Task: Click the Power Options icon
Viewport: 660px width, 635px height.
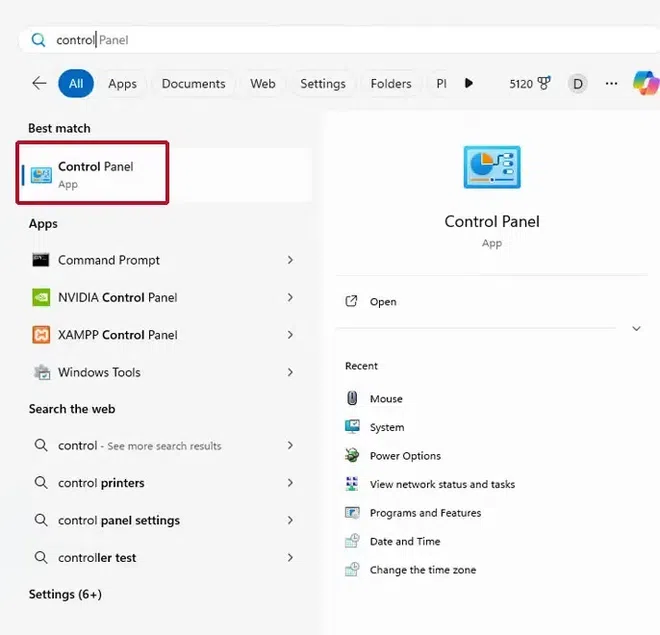Action: tap(352, 455)
